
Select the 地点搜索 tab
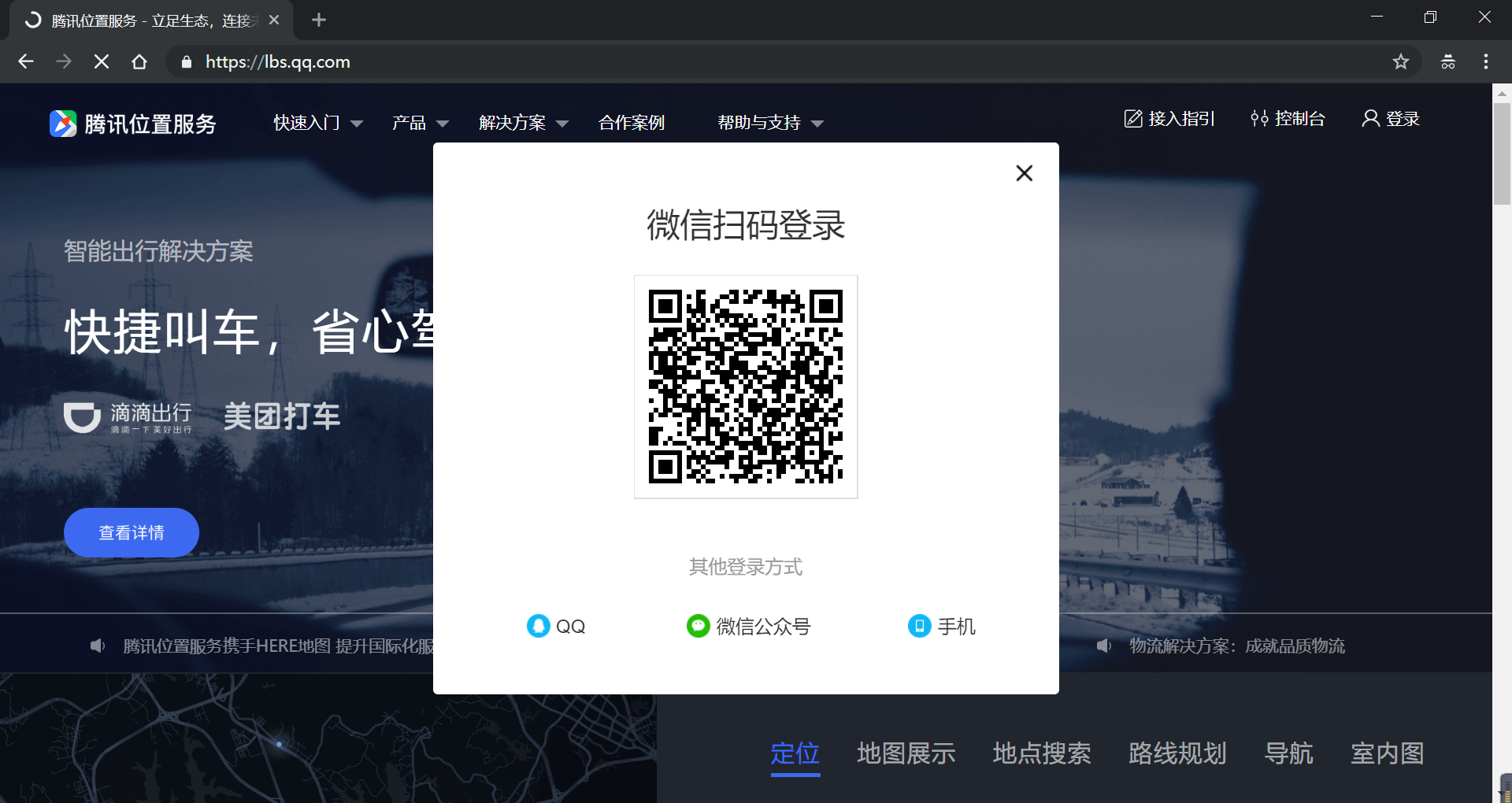point(1042,753)
